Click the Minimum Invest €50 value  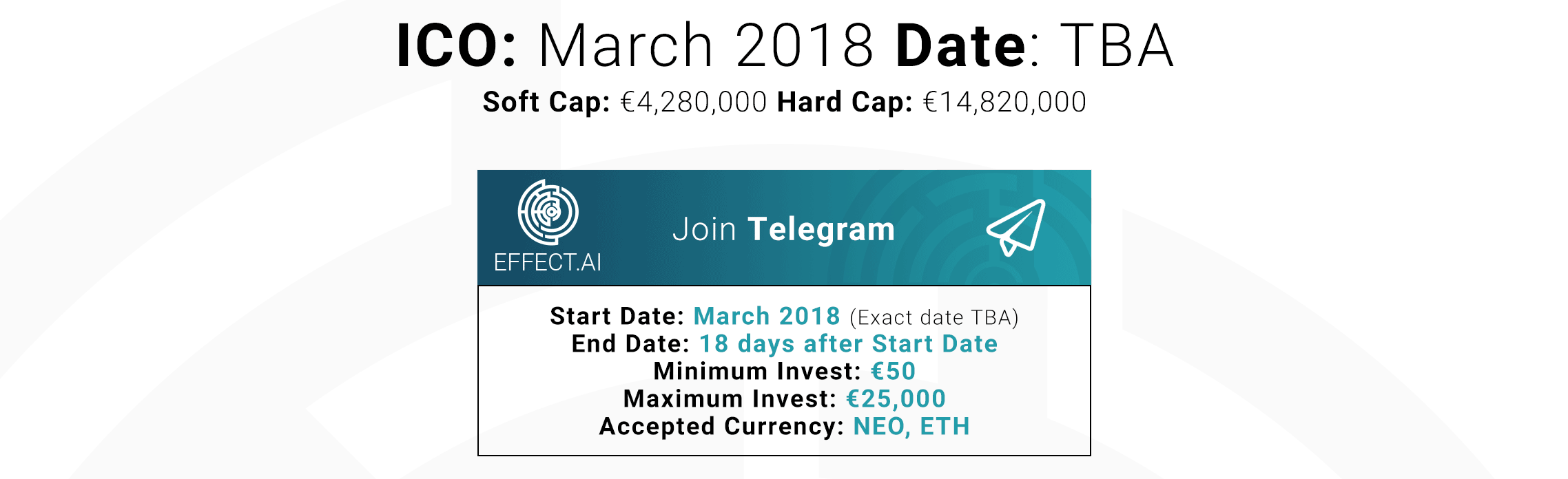894,371
